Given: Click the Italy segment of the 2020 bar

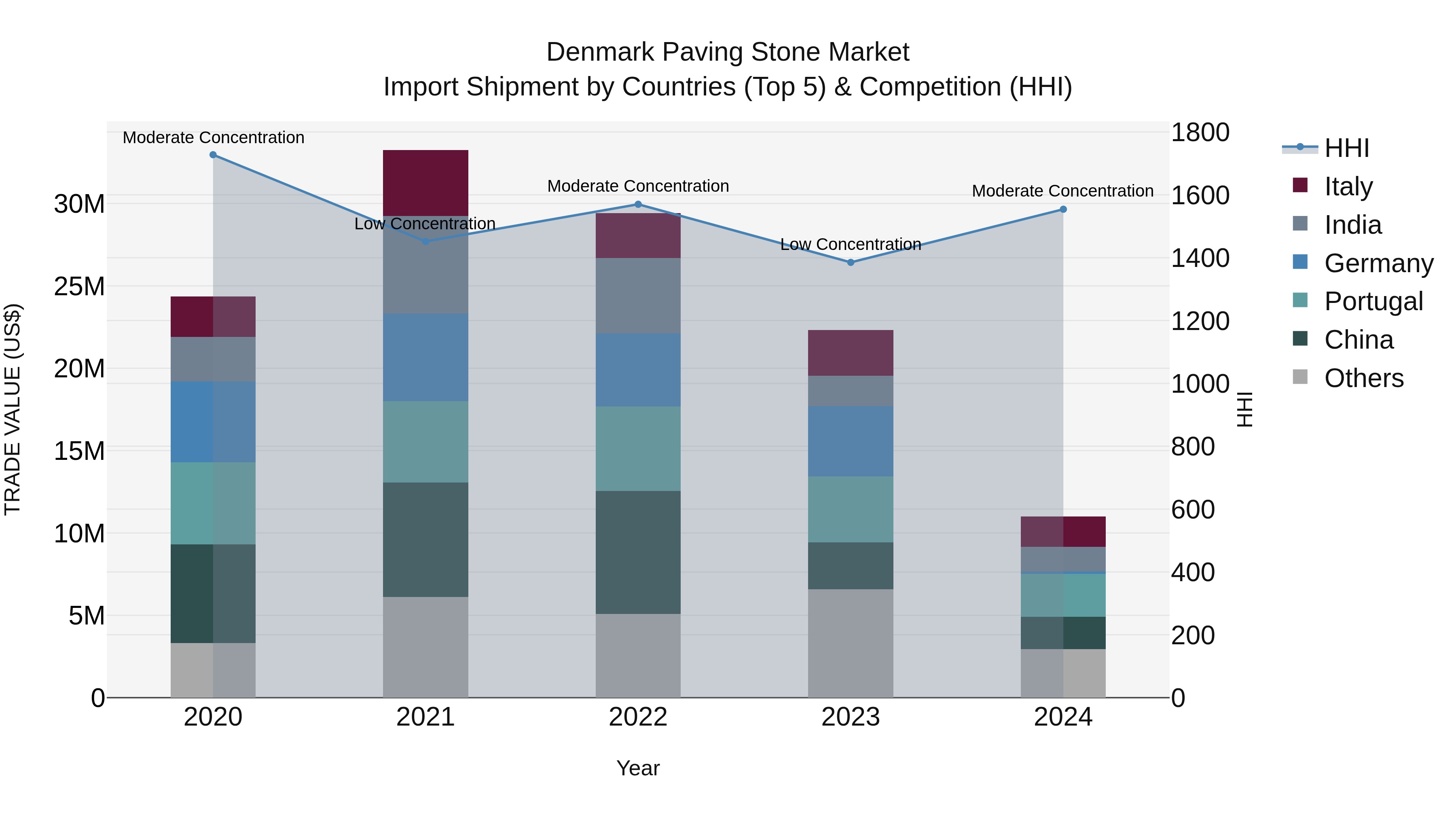Looking at the screenshot, I should click(x=213, y=317).
